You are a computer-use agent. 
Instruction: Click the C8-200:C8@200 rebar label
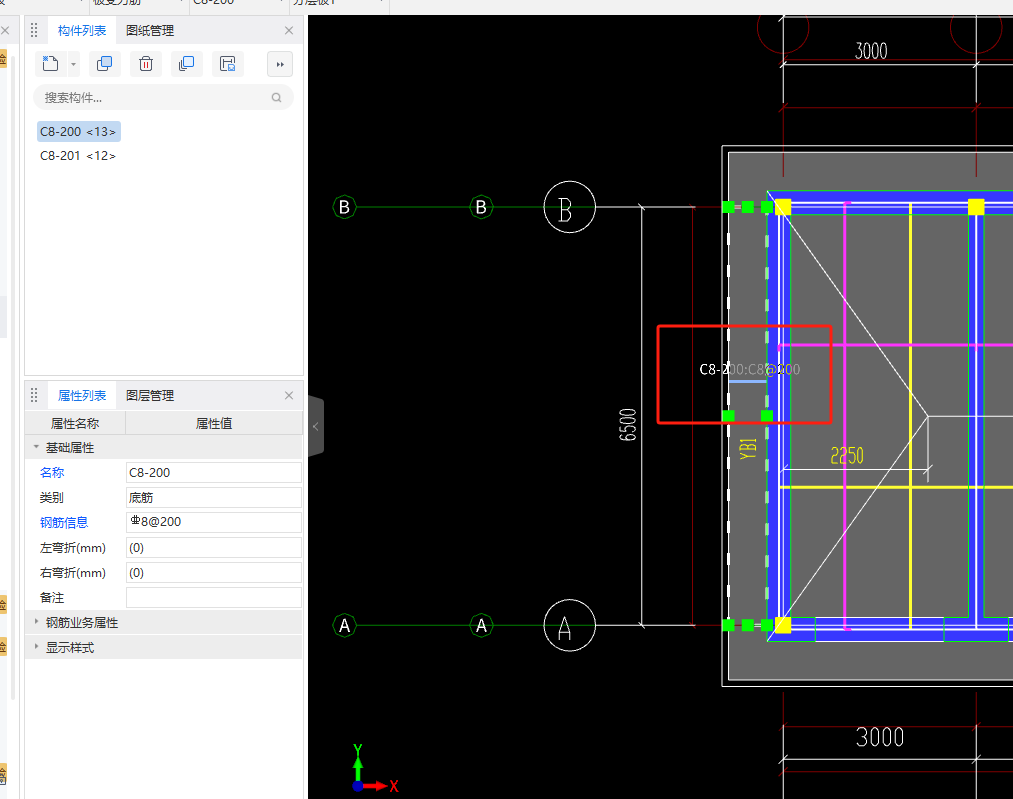pos(749,369)
